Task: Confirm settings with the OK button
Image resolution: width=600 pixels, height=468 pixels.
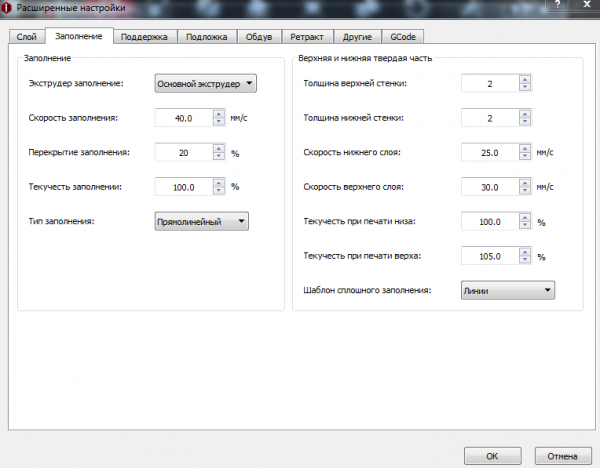Action: tap(492, 456)
